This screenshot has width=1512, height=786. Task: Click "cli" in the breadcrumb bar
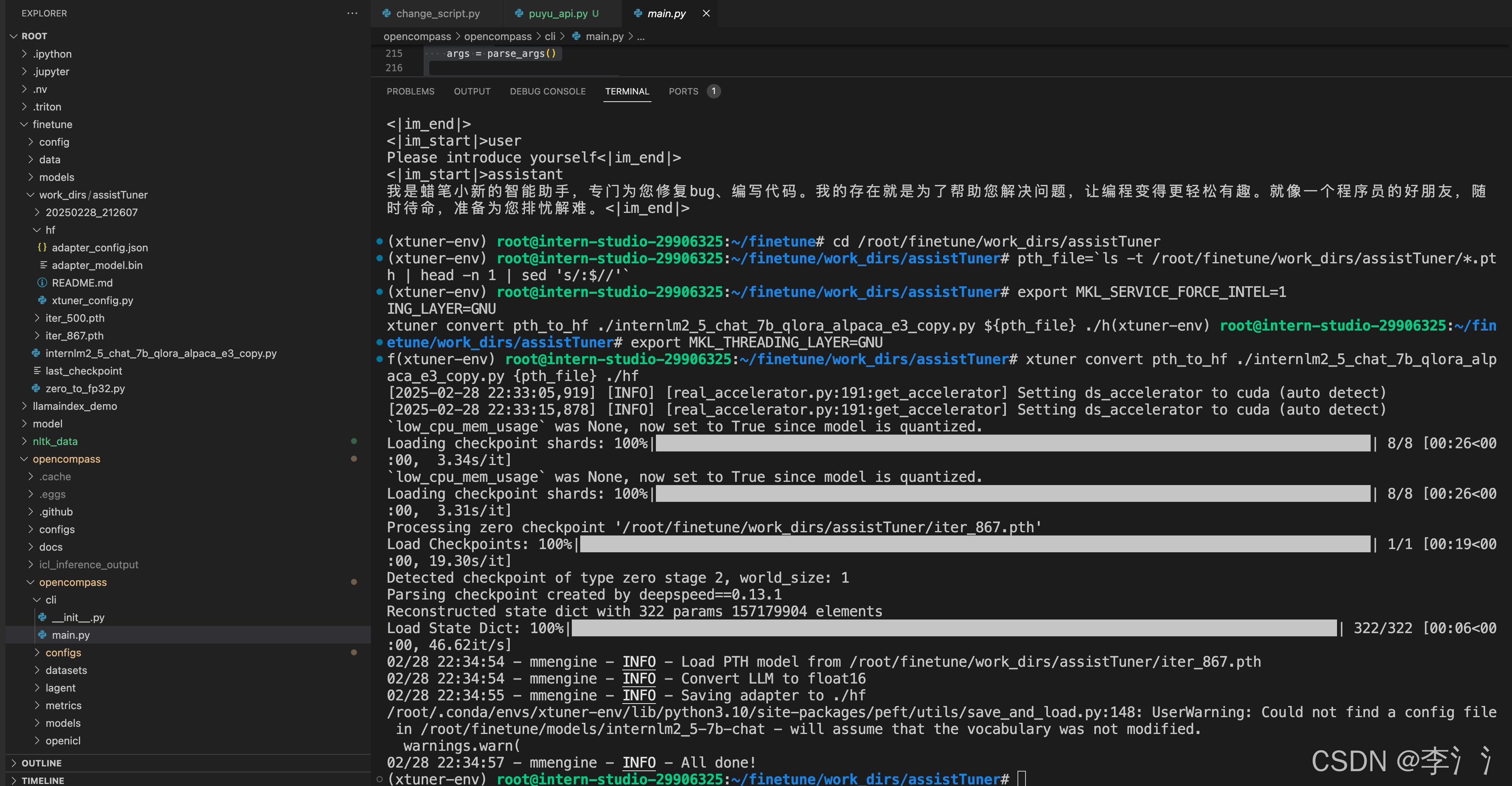coord(550,36)
